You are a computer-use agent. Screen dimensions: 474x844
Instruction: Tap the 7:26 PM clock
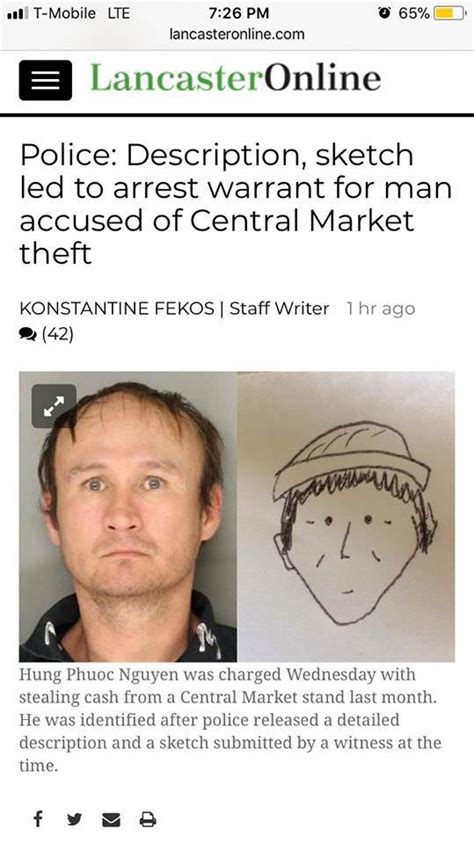click(x=237, y=13)
